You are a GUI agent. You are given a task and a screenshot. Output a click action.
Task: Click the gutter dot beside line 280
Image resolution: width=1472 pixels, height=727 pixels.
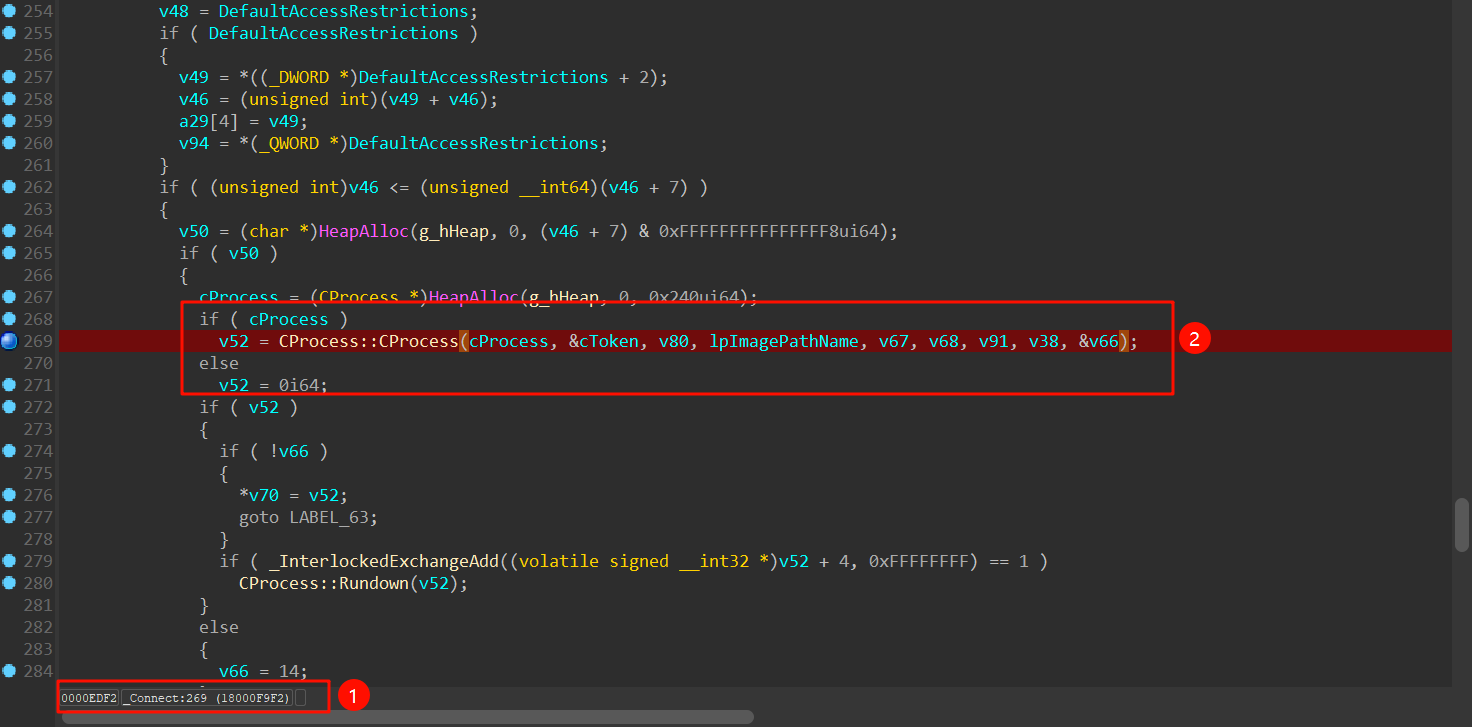click(9, 583)
